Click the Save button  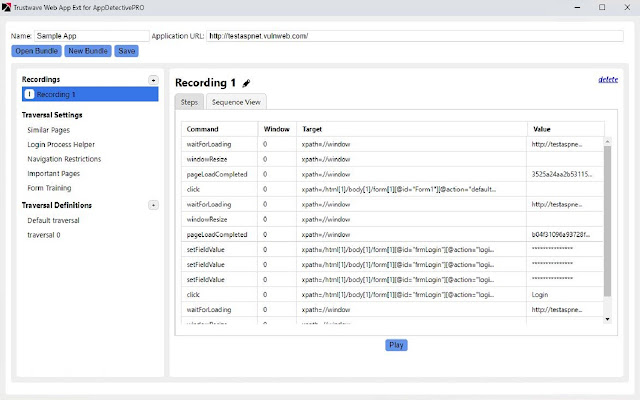[x=127, y=51]
